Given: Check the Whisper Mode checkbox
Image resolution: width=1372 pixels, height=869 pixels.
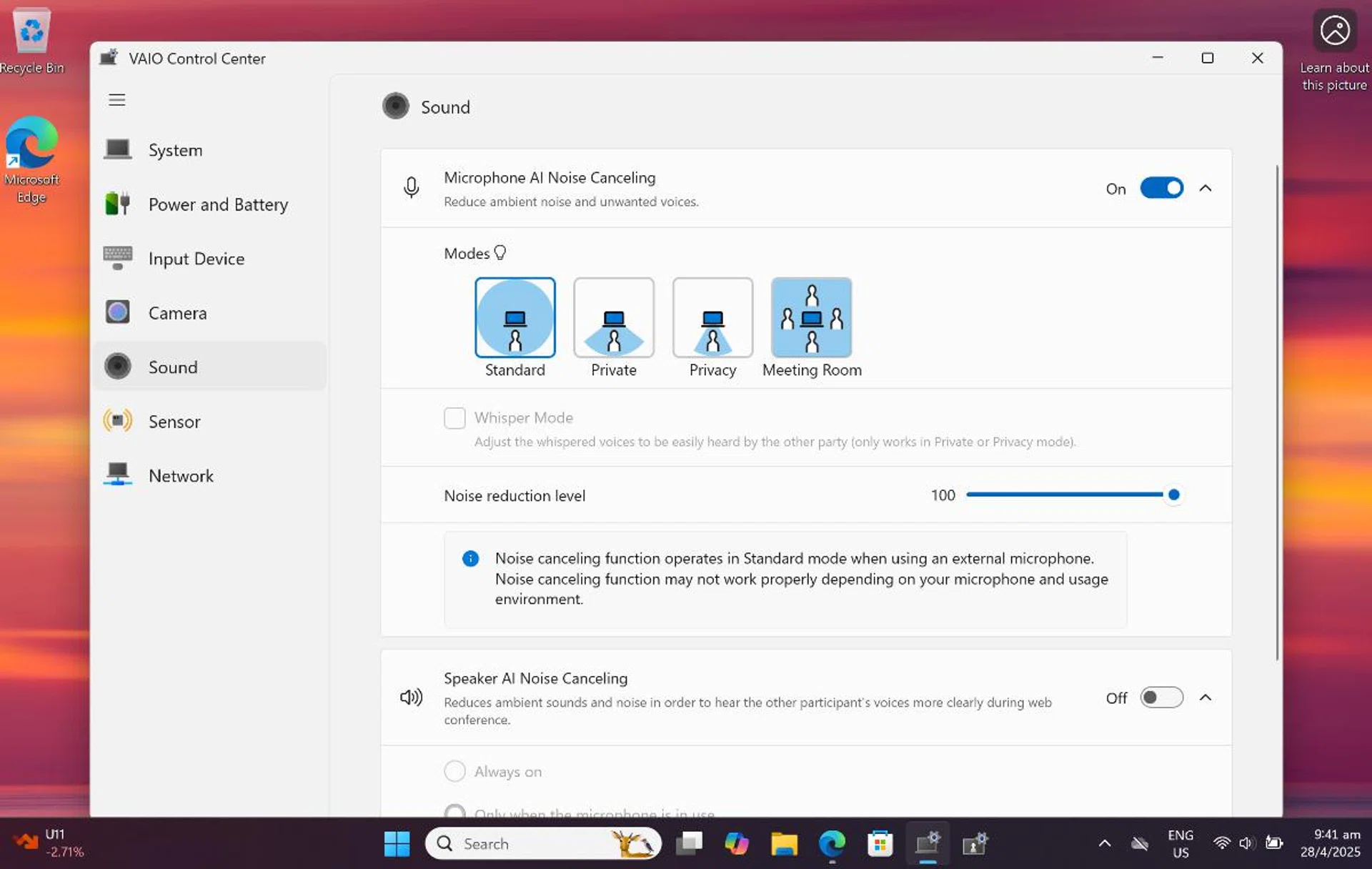Looking at the screenshot, I should [454, 417].
